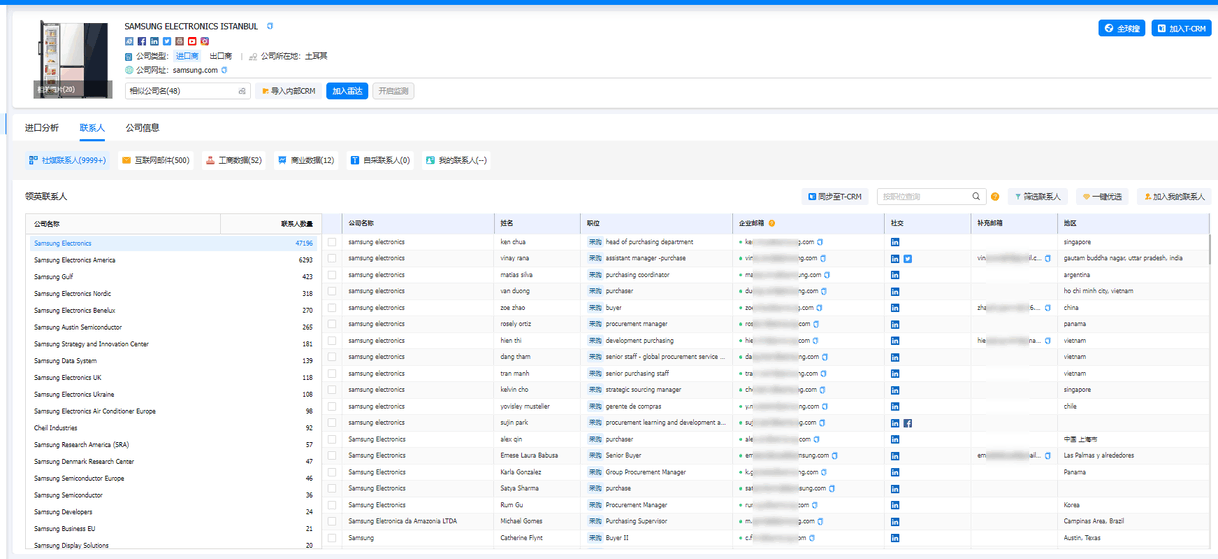Click the 加入雷达 button

347,91
